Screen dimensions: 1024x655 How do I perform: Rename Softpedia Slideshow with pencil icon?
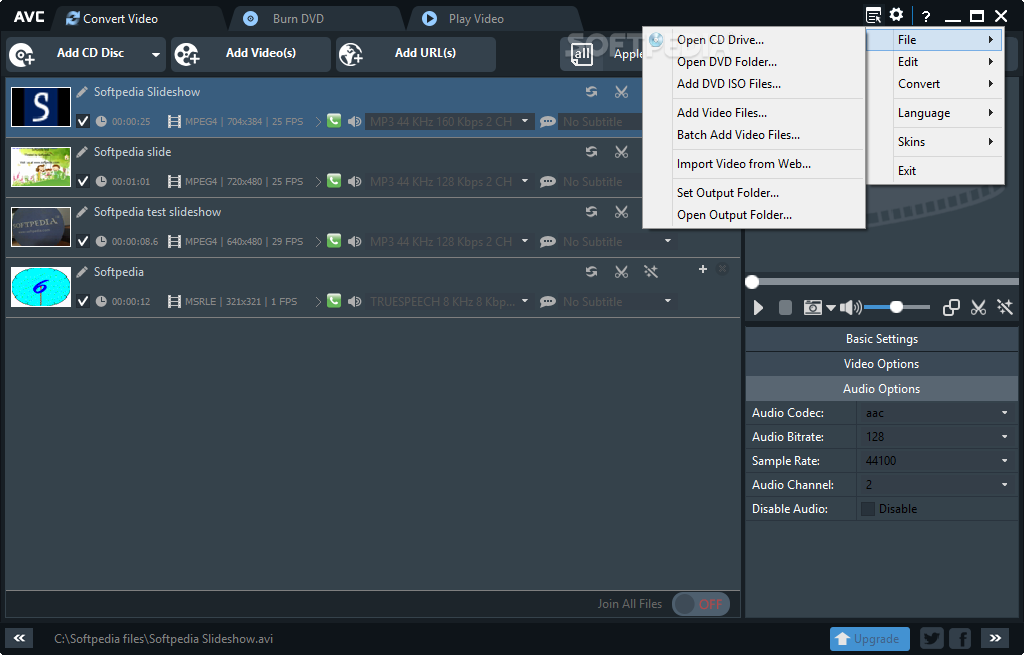pyautogui.click(x=82, y=92)
